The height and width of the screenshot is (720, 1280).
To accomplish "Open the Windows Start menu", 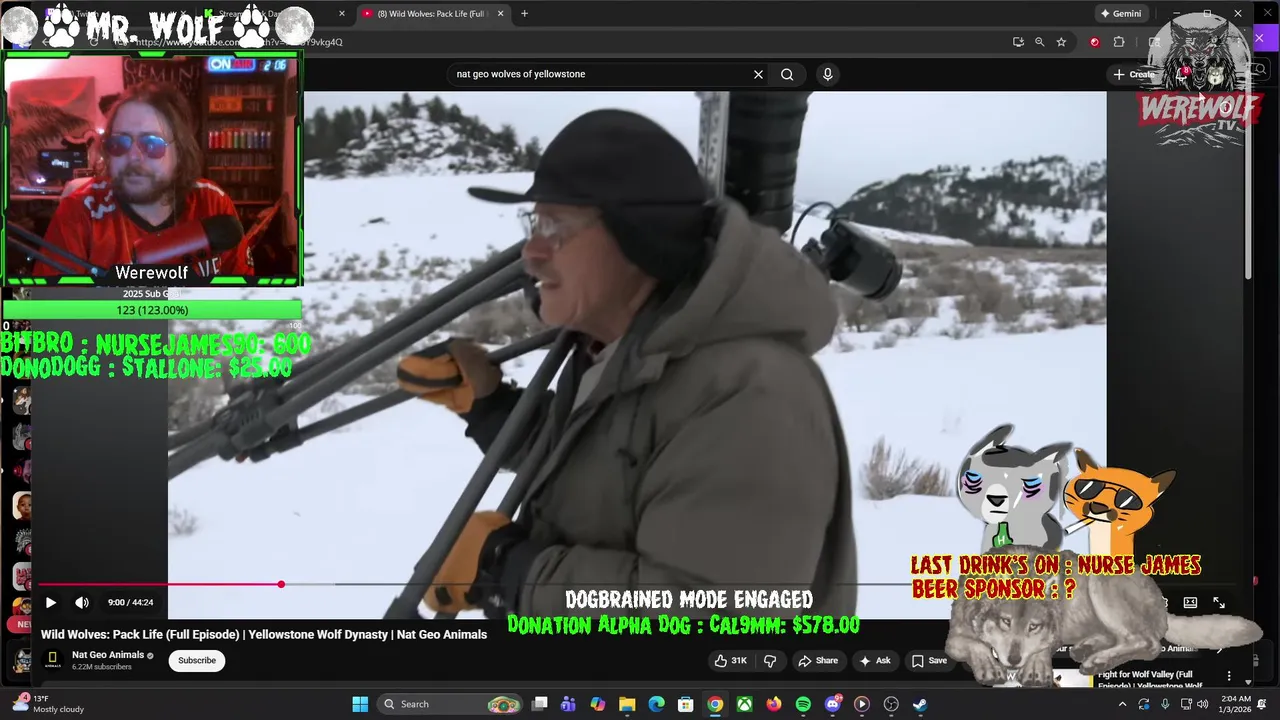I will 360,704.
